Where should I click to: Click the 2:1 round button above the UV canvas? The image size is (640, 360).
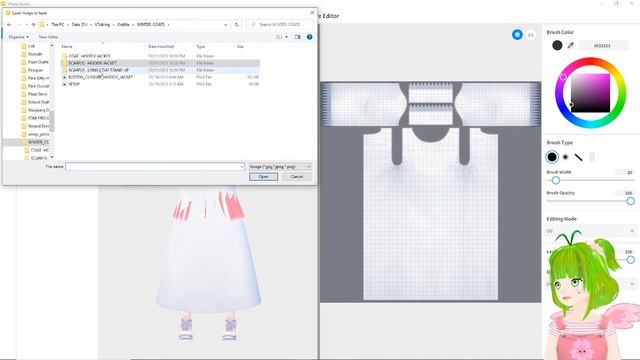[x=530, y=35]
